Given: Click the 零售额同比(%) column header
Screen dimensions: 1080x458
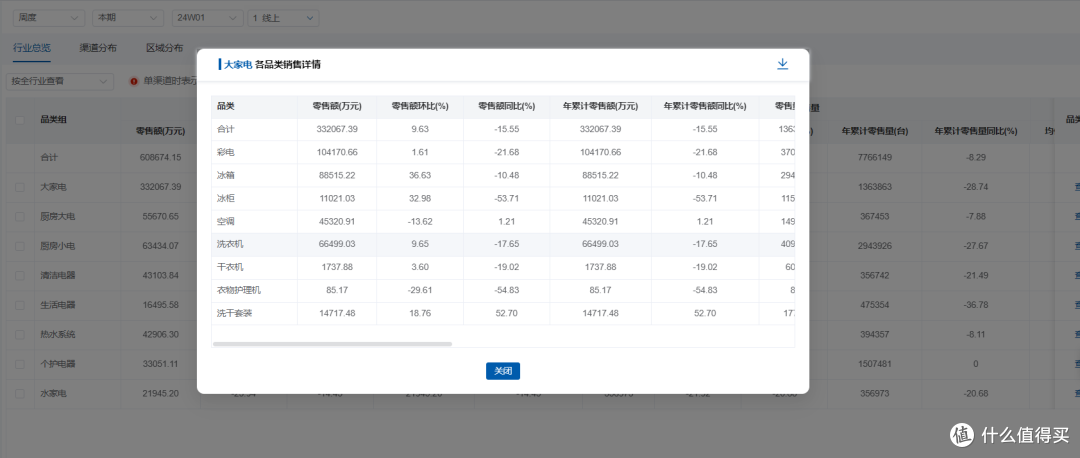Looking at the screenshot, I should [506, 106].
